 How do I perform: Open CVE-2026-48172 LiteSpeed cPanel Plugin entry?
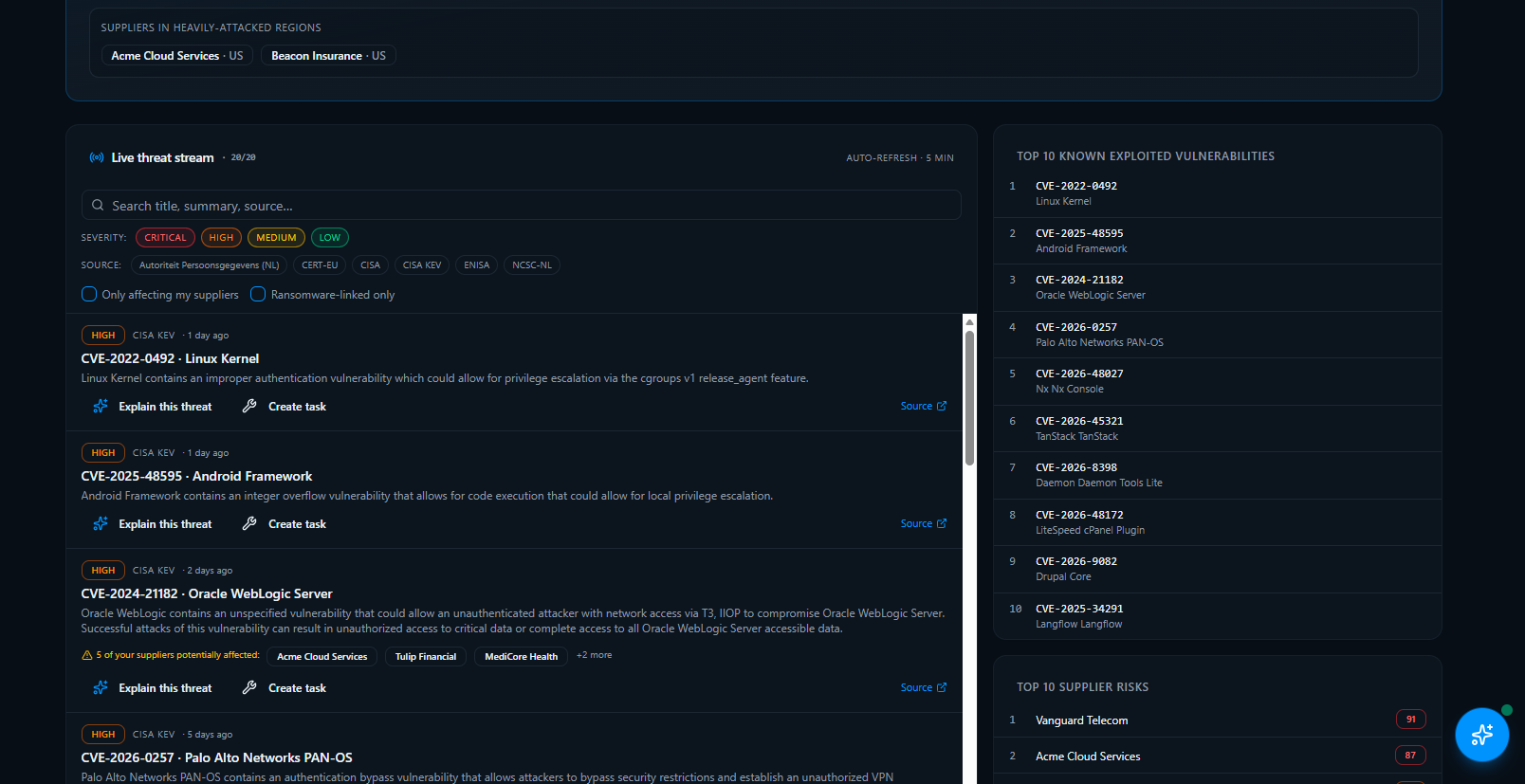click(x=1218, y=522)
